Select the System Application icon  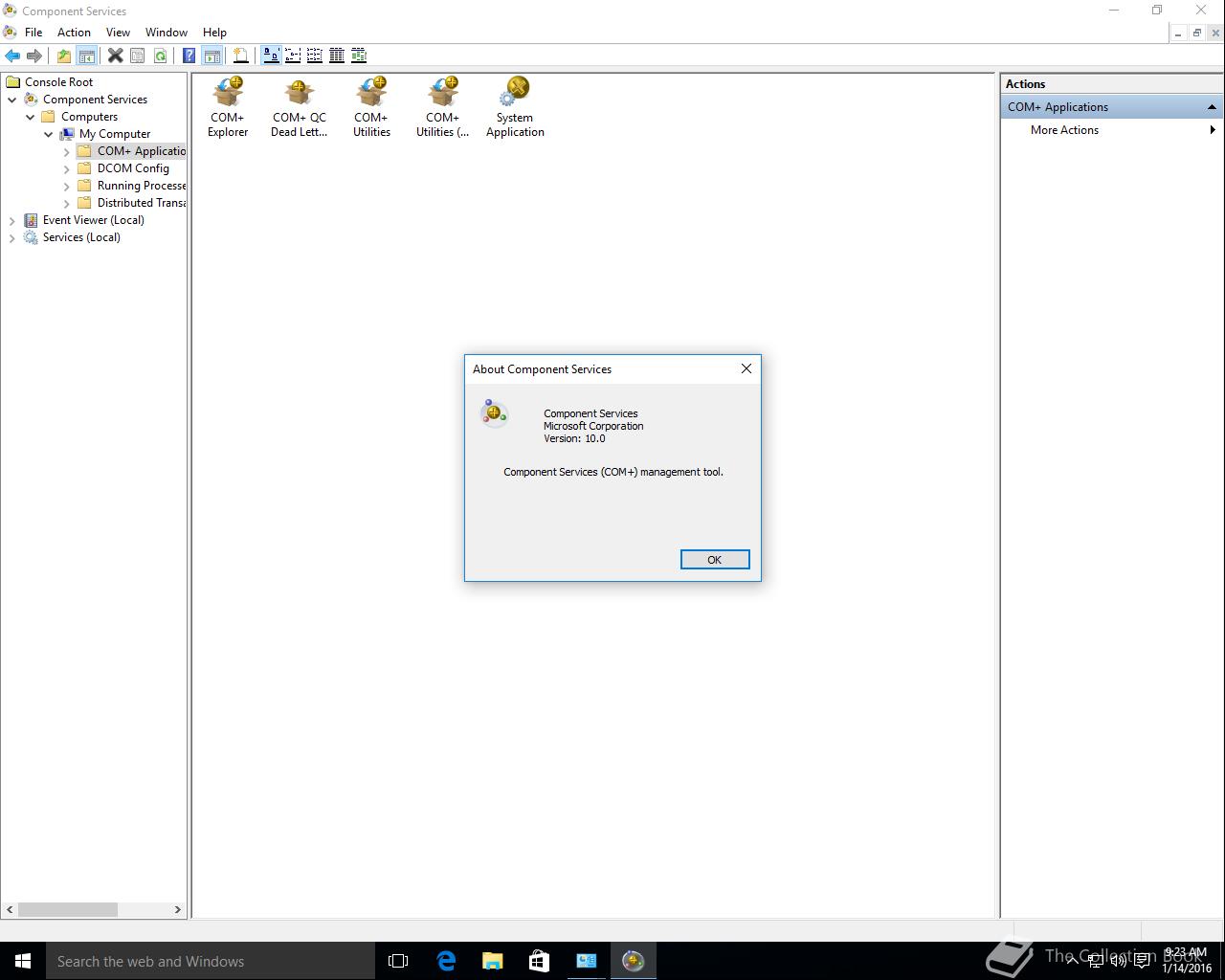click(515, 107)
